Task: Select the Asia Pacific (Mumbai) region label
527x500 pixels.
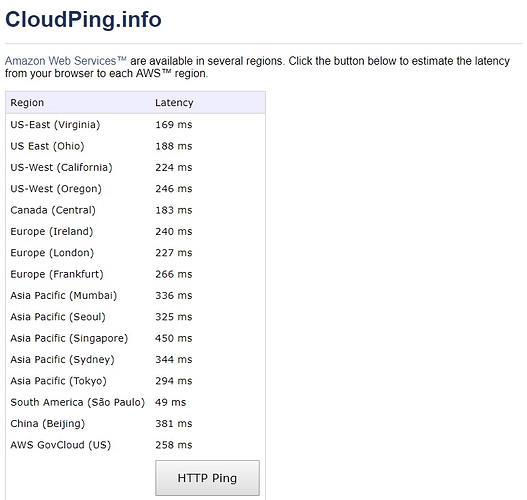Action: [64, 295]
